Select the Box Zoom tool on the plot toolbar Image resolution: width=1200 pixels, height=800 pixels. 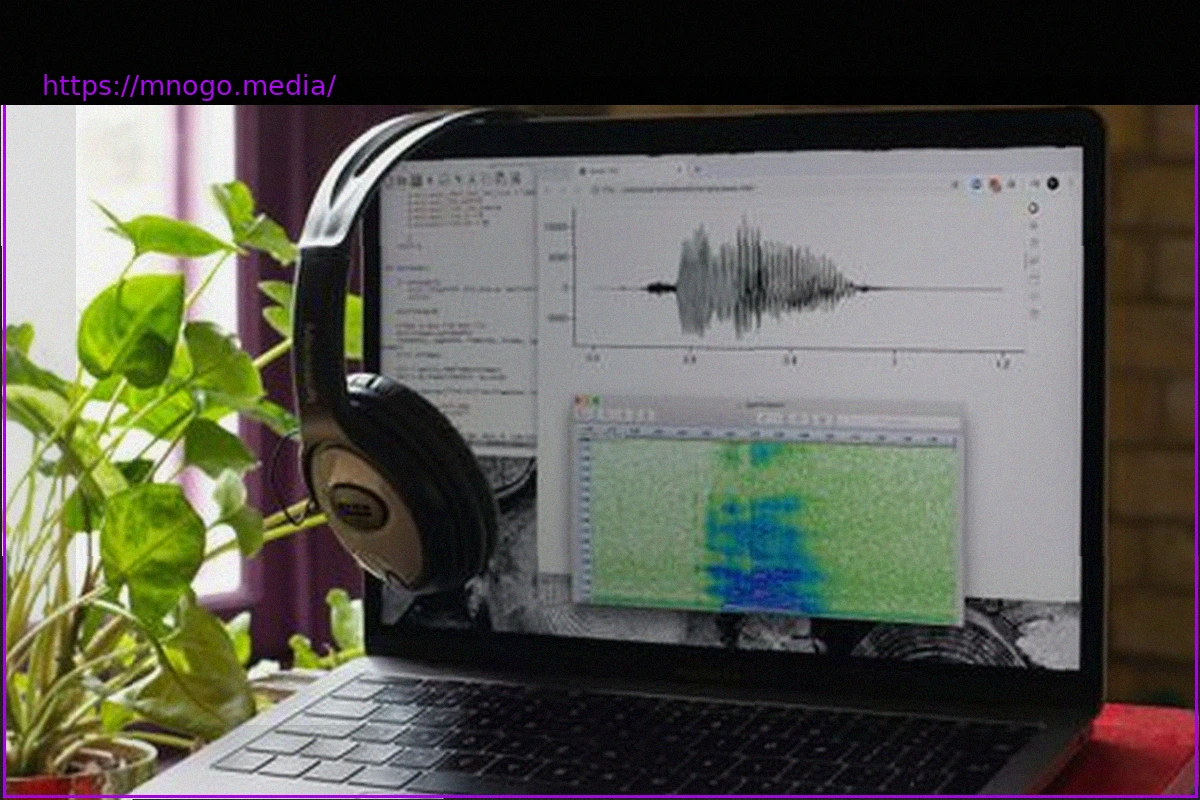tap(1033, 240)
